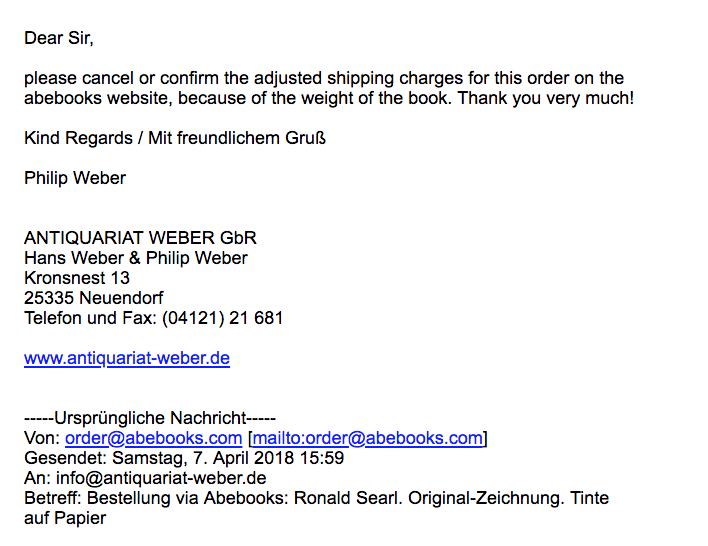Click the word 'abebooks website' in body
The height and width of the screenshot is (546, 708).
pyautogui.click(x=98, y=98)
